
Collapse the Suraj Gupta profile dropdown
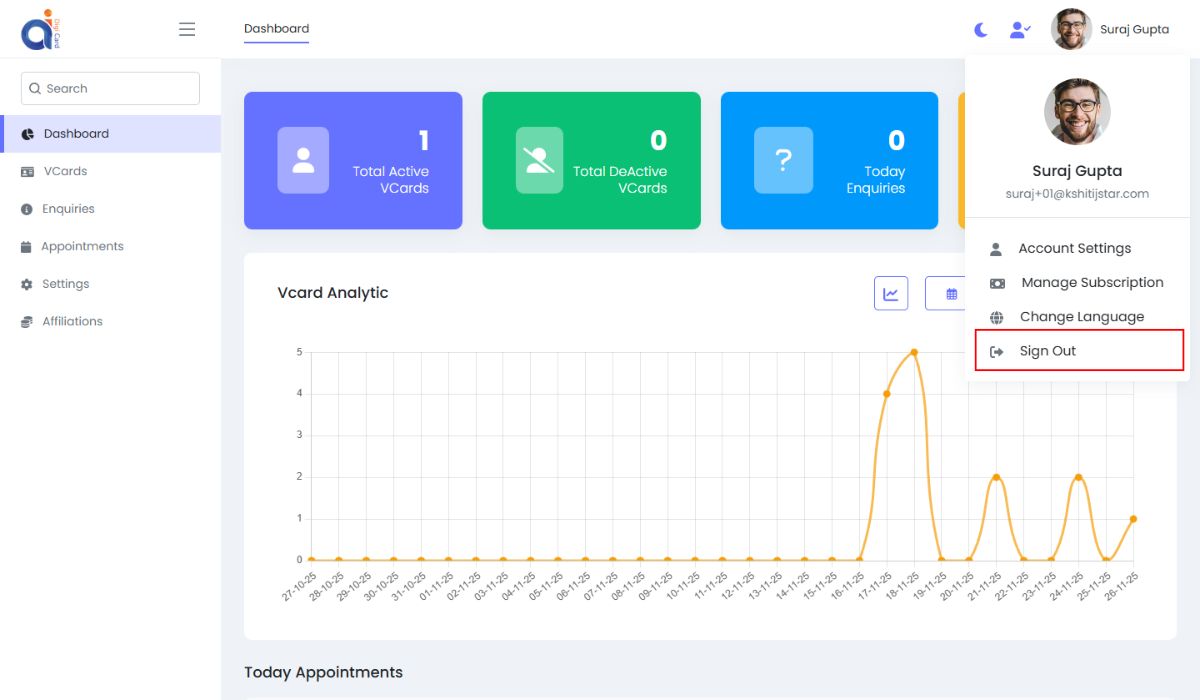1110,30
